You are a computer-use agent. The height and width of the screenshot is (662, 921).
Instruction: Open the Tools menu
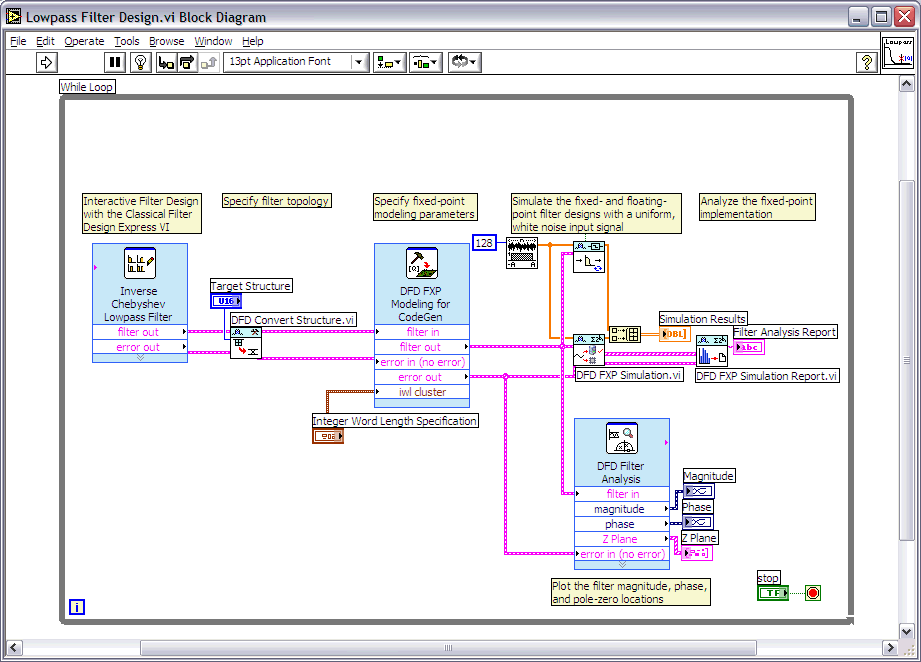tap(127, 41)
